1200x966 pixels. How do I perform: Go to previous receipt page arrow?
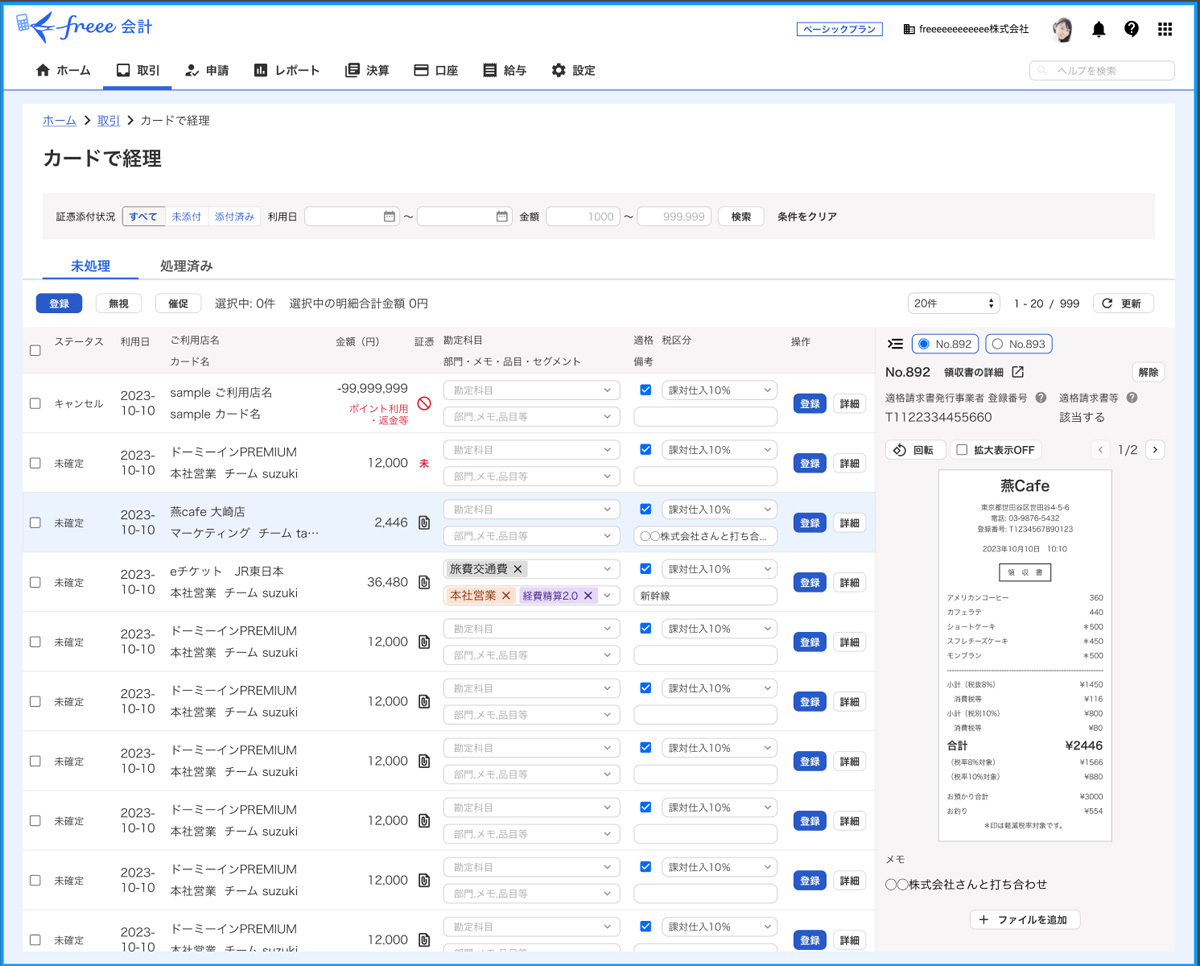1100,450
